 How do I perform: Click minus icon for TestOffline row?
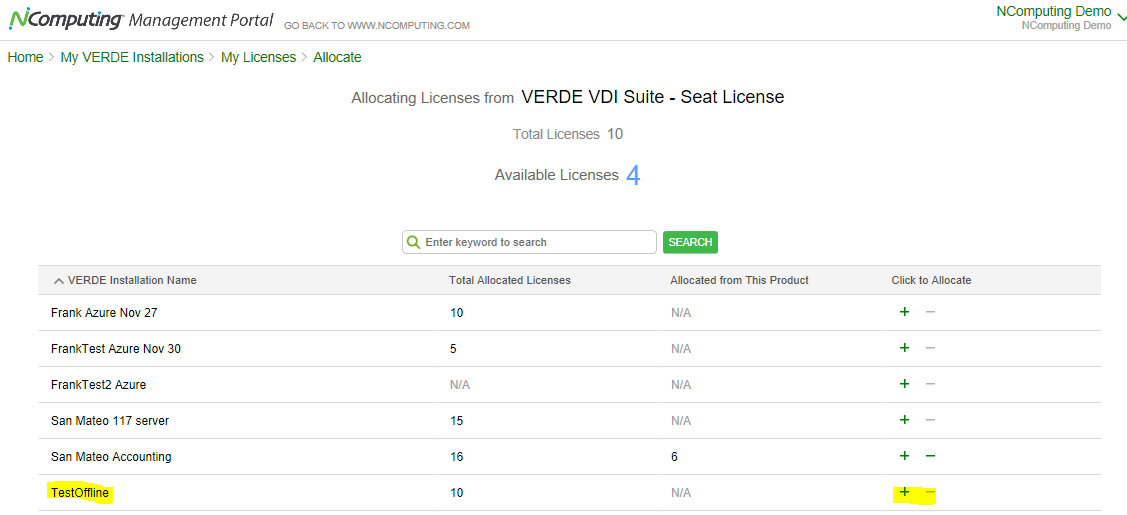tap(930, 492)
